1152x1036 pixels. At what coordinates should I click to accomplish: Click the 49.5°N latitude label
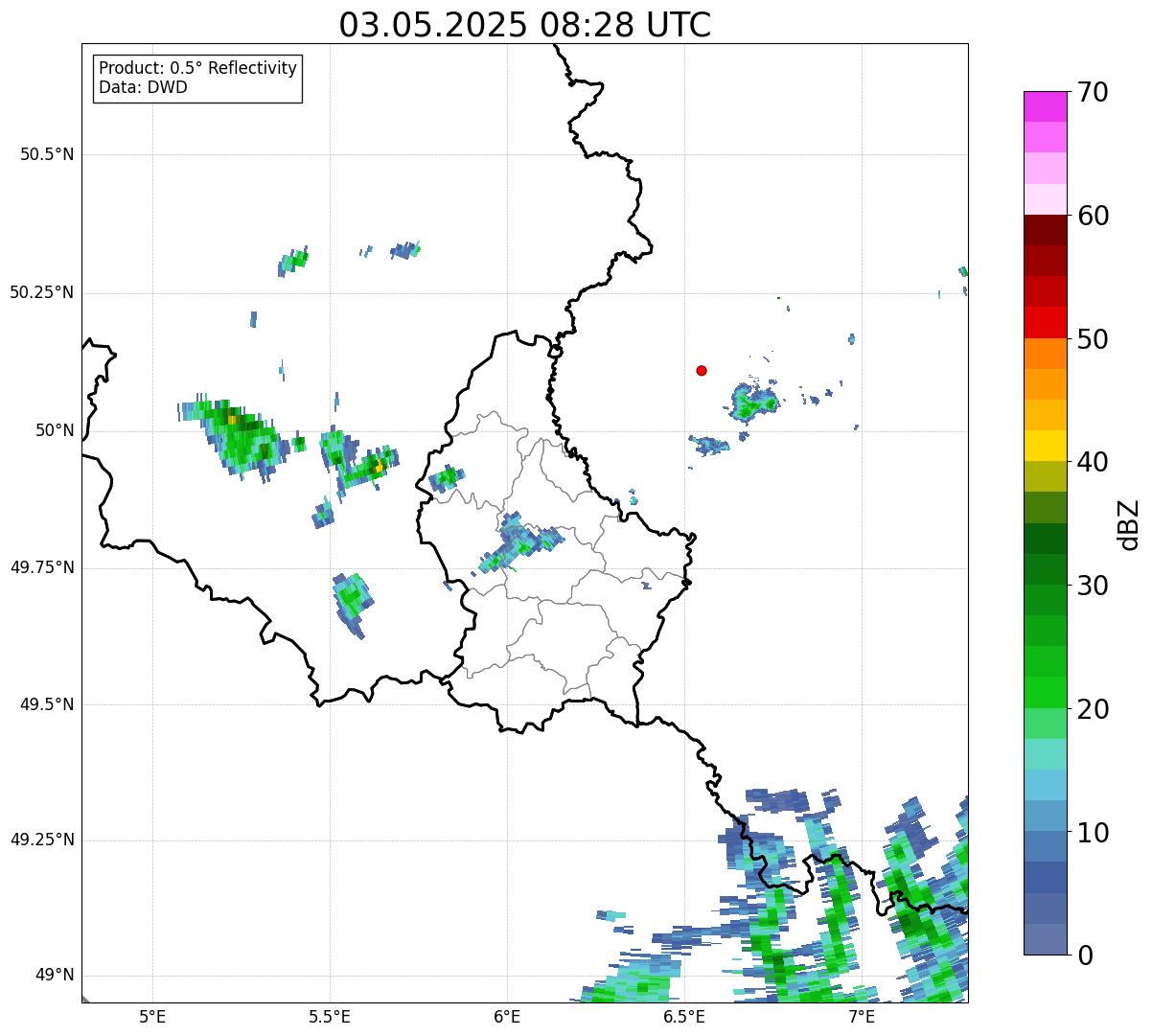point(46,704)
